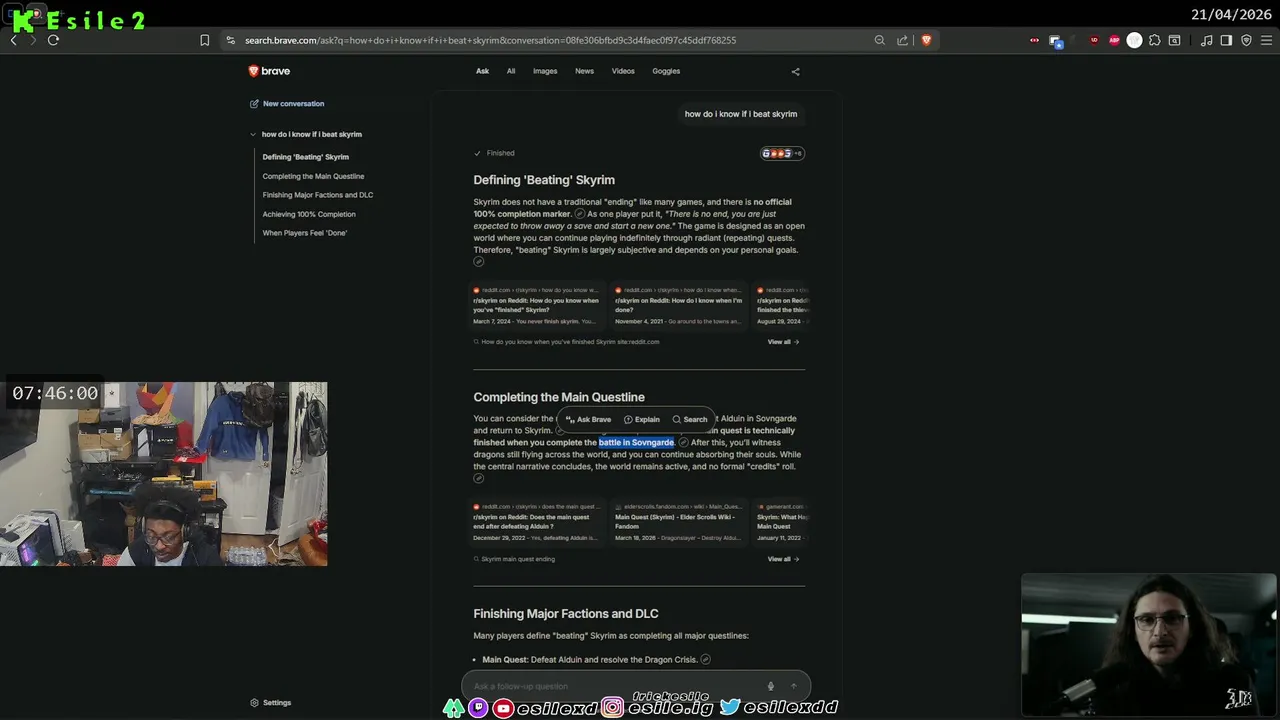Click the green-blue bordered extension icon

[x=1055, y=41]
